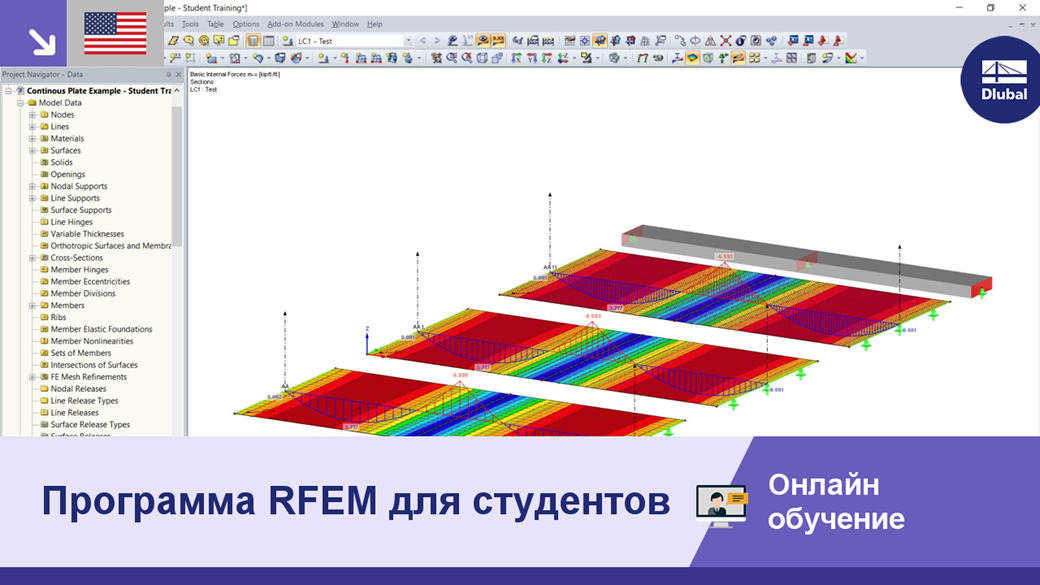1040x585 pixels.
Task: Expand the Members tree node
Action: 32,306
